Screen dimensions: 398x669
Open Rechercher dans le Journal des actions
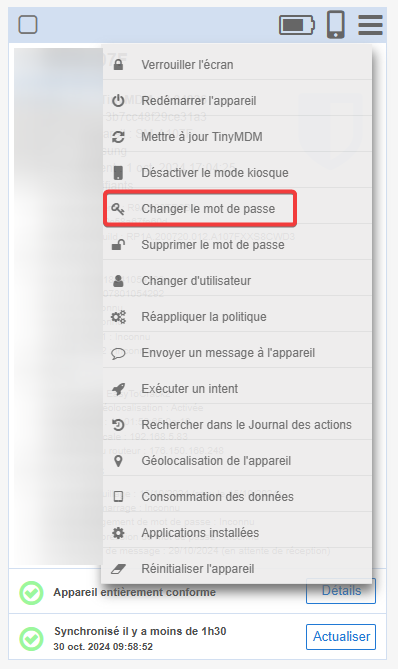pyautogui.click(x=237, y=425)
